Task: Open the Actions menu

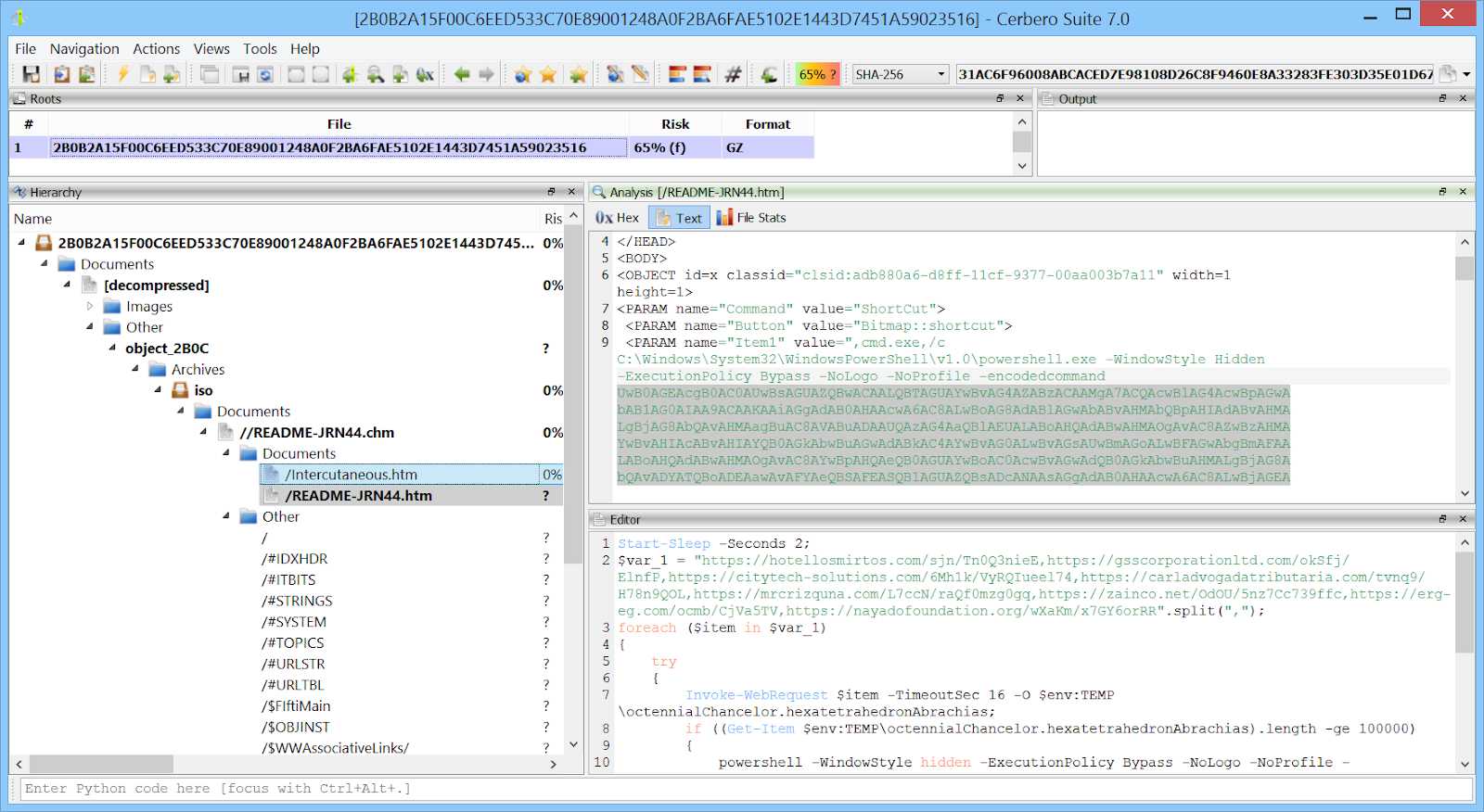Action: (157, 48)
